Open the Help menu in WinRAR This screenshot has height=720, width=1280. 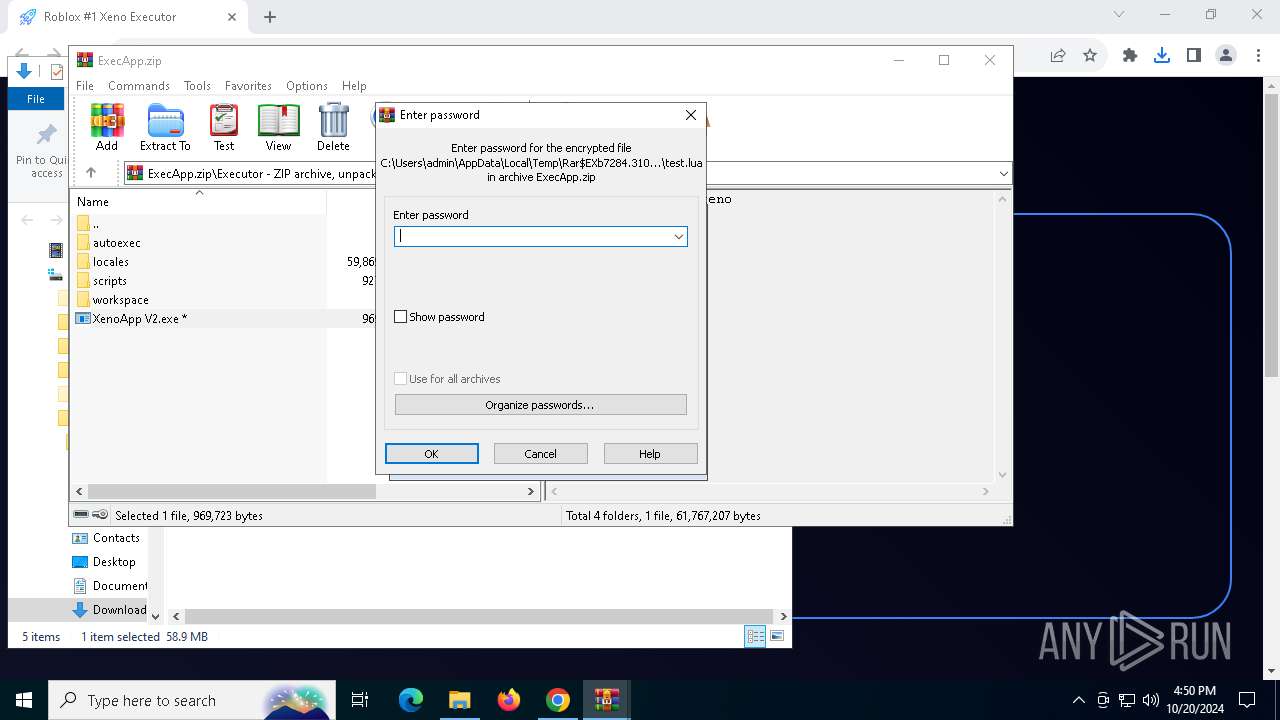[354, 86]
